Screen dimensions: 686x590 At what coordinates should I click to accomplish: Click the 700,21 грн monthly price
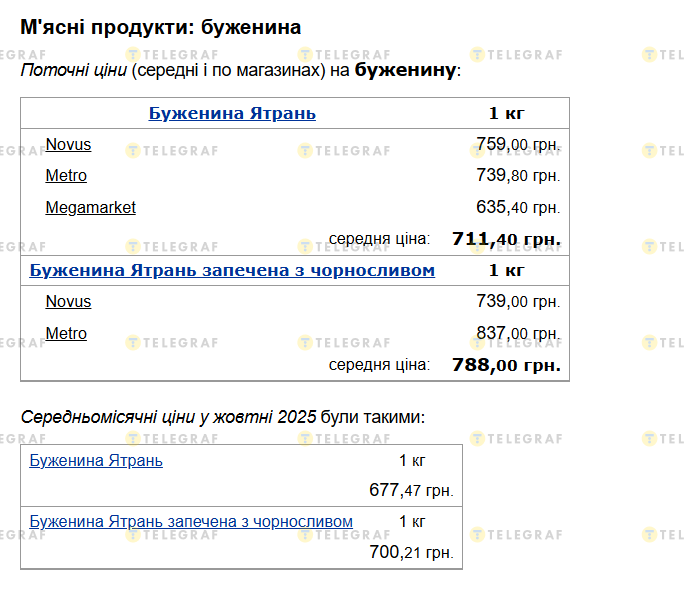(411, 552)
